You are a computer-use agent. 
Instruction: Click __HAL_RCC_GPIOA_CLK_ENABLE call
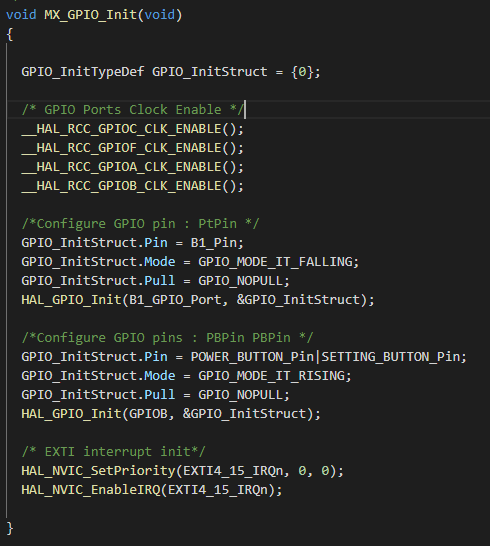point(133,167)
